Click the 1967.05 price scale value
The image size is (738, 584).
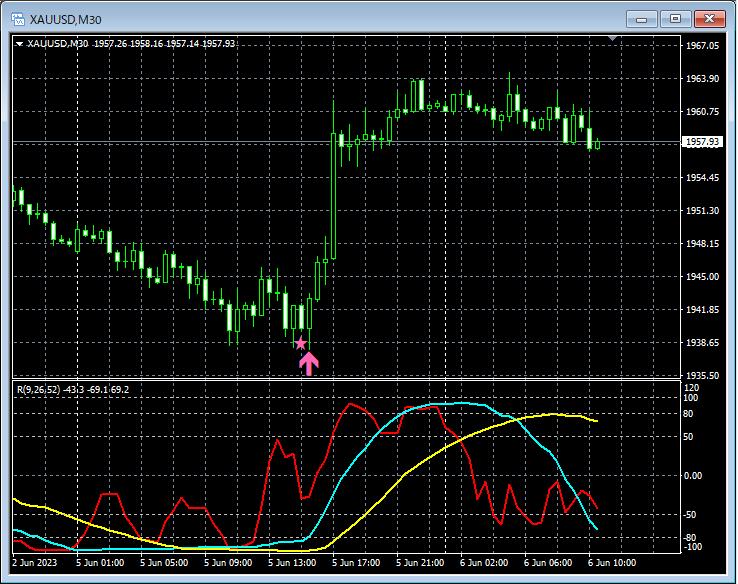pyautogui.click(x=702, y=46)
